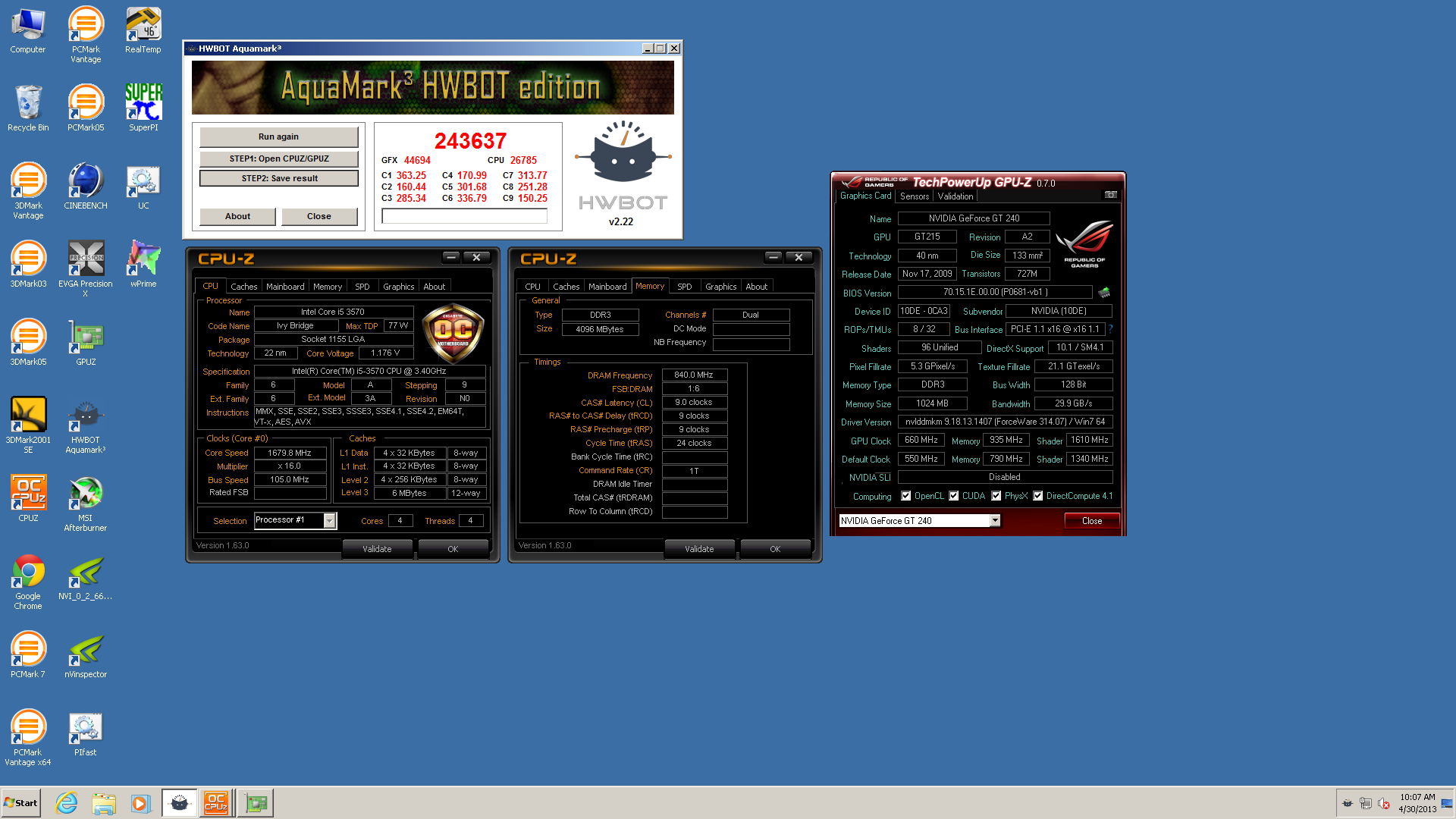Click GPU-Z taskbar button
Viewport: 1456px width, 819px height.
point(256,803)
